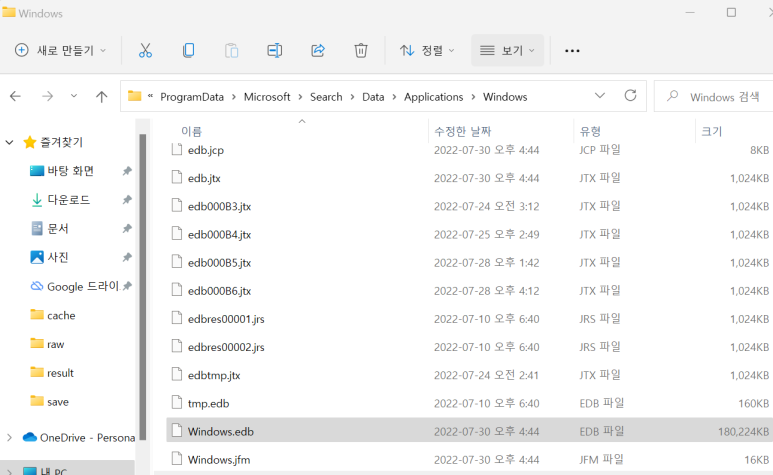
Task: Select file edb000B4.jtx
Action: click(219, 234)
